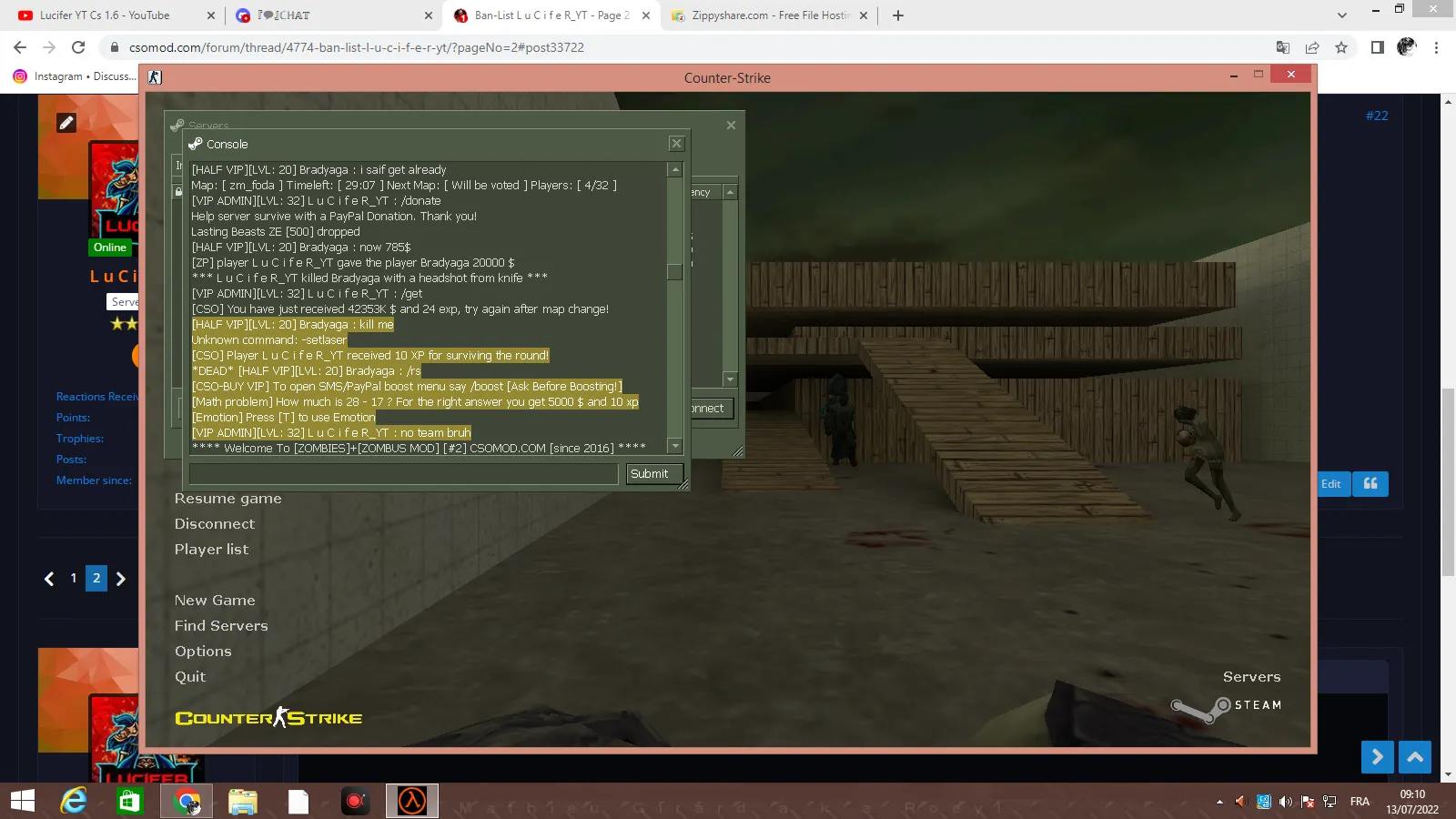Open the tab search dropdown arrow
This screenshot has height=819, width=1456.
click(x=1342, y=15)
